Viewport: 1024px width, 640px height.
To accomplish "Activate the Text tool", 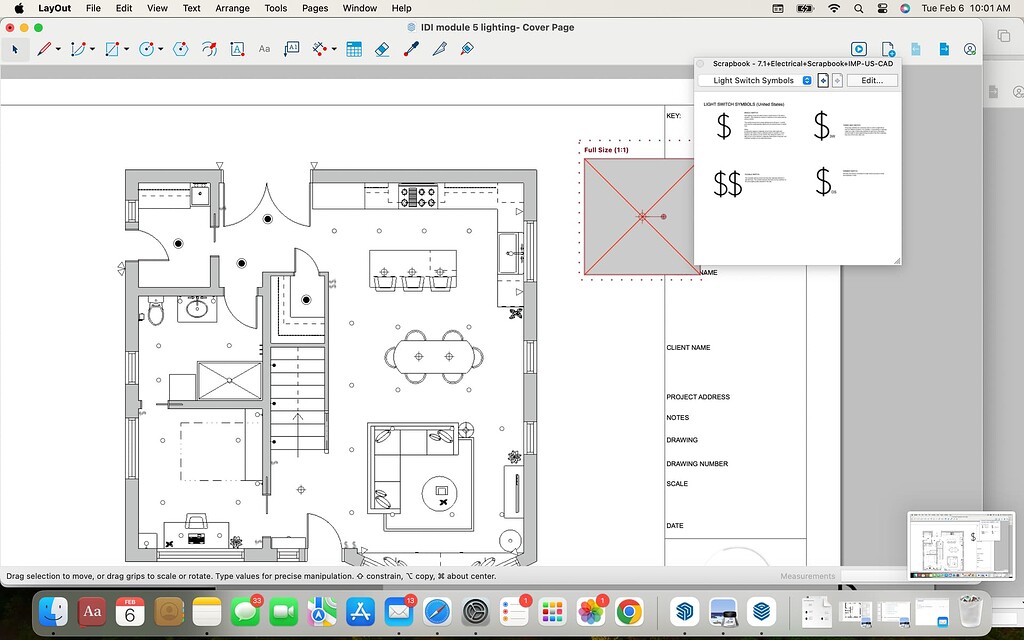I will 238,47.
